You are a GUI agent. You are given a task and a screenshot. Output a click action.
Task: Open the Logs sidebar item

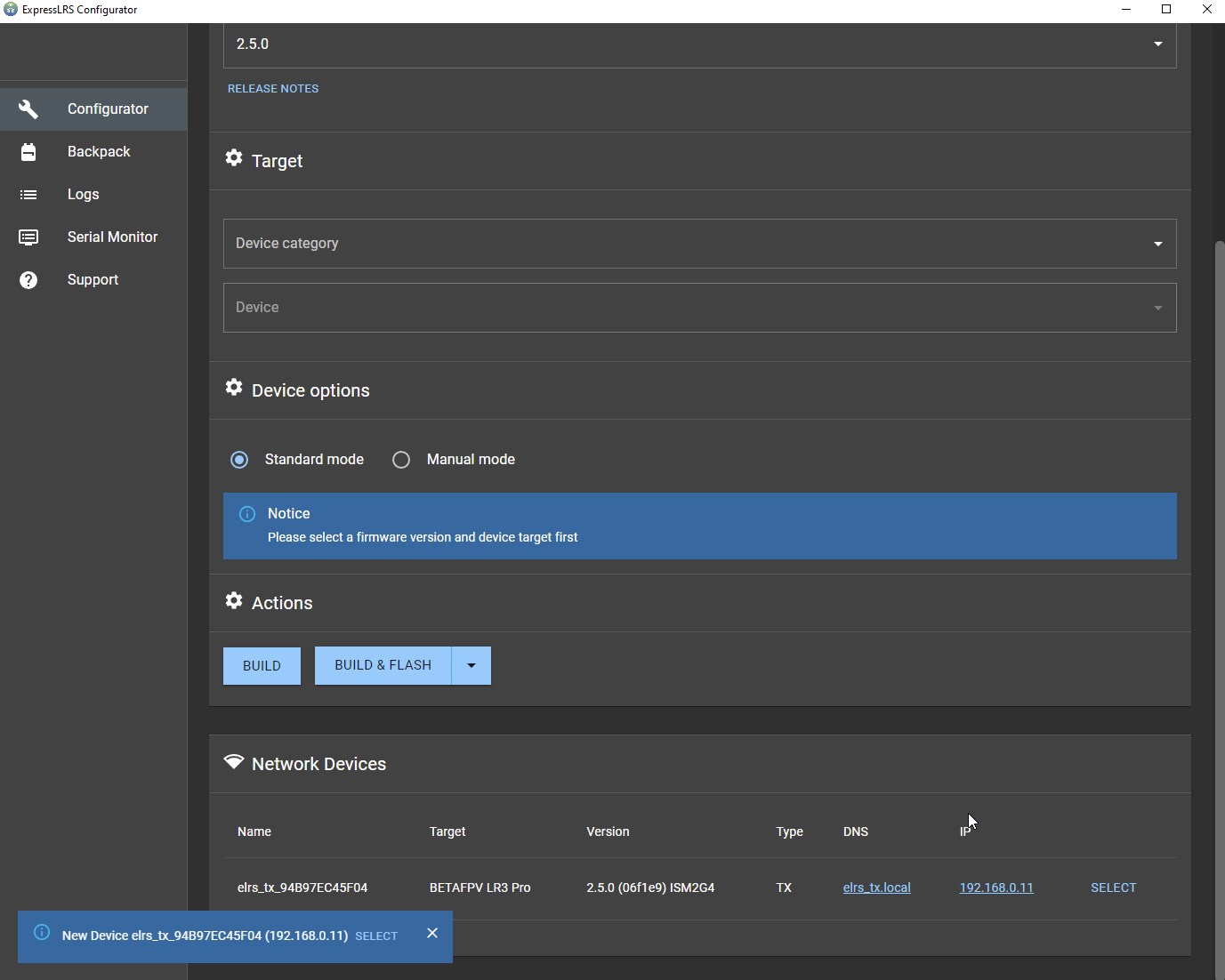pyautogui.click(x=93, y=195)
